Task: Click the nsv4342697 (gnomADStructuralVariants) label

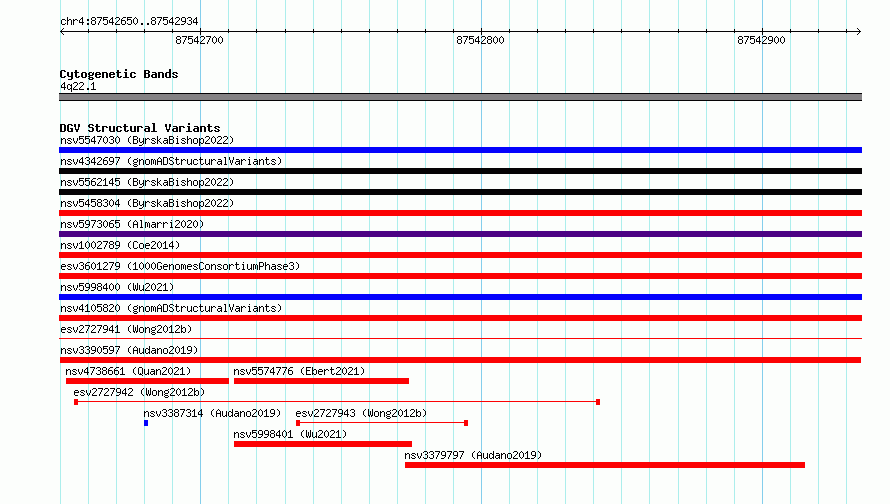Action: (x=171, y=161)
